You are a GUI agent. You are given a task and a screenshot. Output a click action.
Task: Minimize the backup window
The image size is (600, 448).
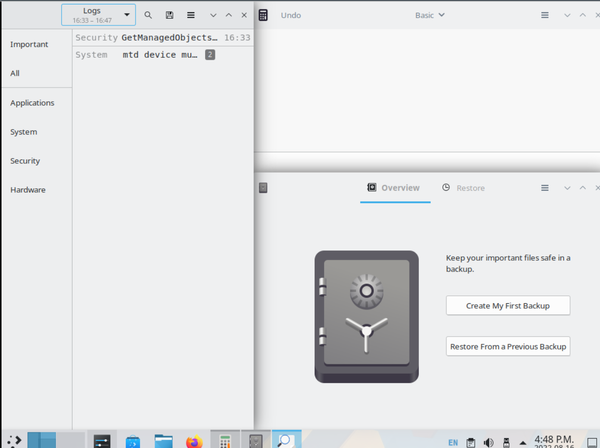coord(567,188)
